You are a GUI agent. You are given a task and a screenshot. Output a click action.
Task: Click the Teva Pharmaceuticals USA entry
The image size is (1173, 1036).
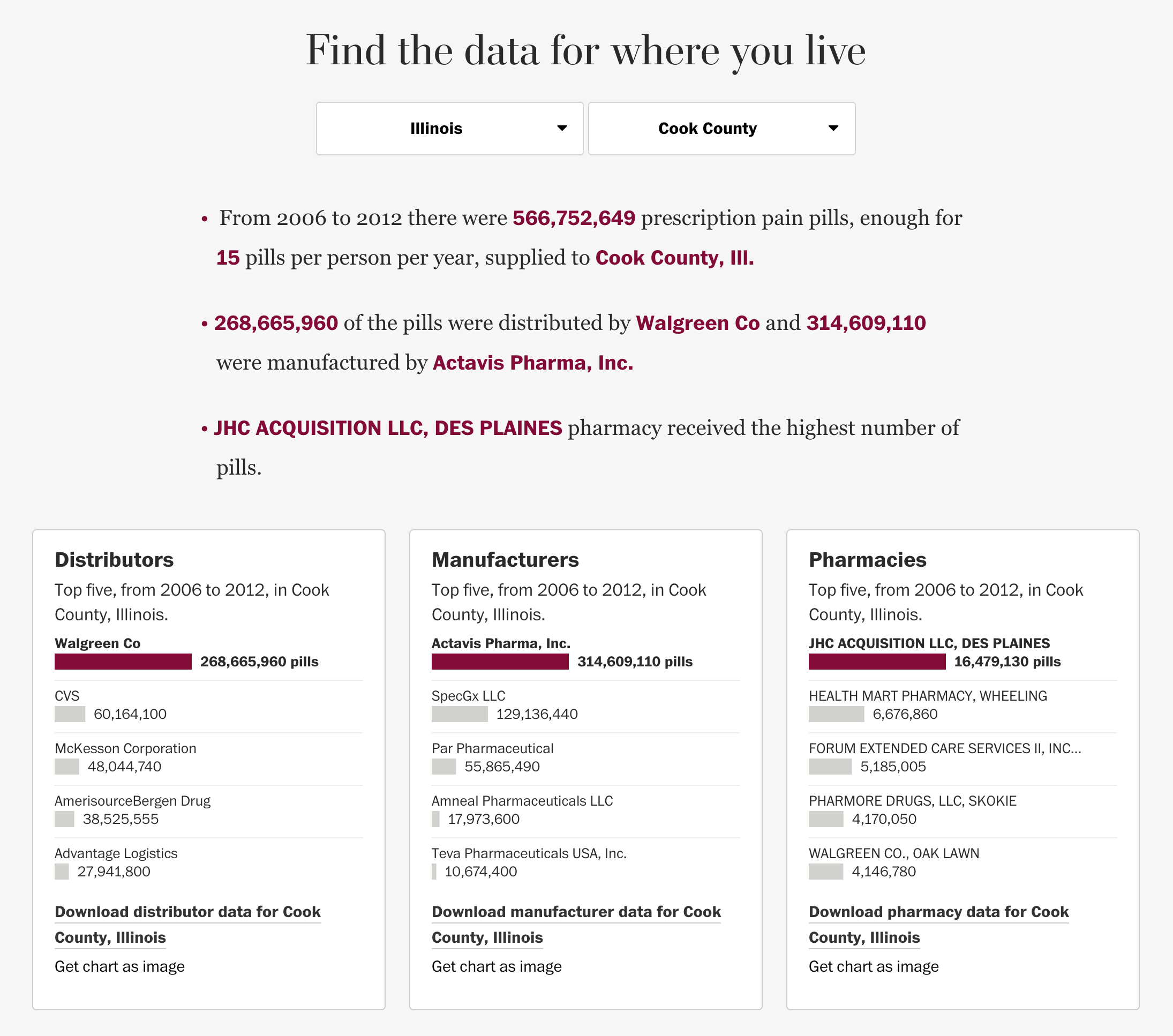[x=529, y=853]
